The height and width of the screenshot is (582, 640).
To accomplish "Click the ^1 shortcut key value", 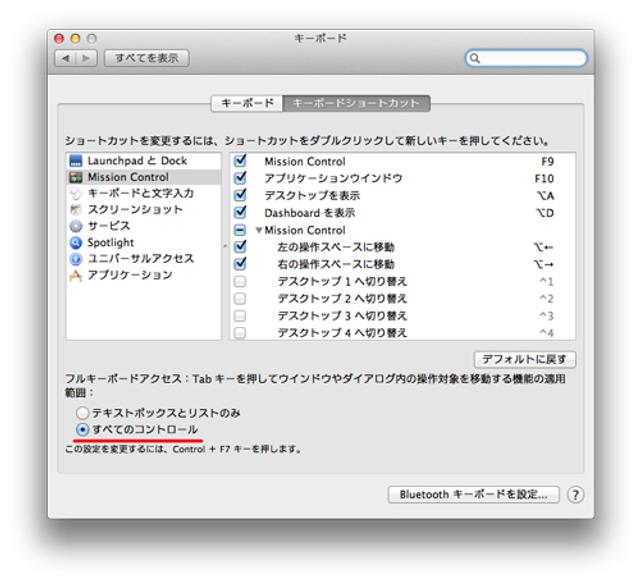I will 547,282.
